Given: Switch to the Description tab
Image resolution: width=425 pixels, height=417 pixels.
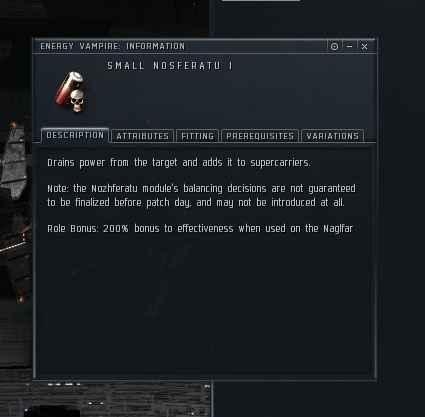Looking at the screenshot, I should [75, 135].
